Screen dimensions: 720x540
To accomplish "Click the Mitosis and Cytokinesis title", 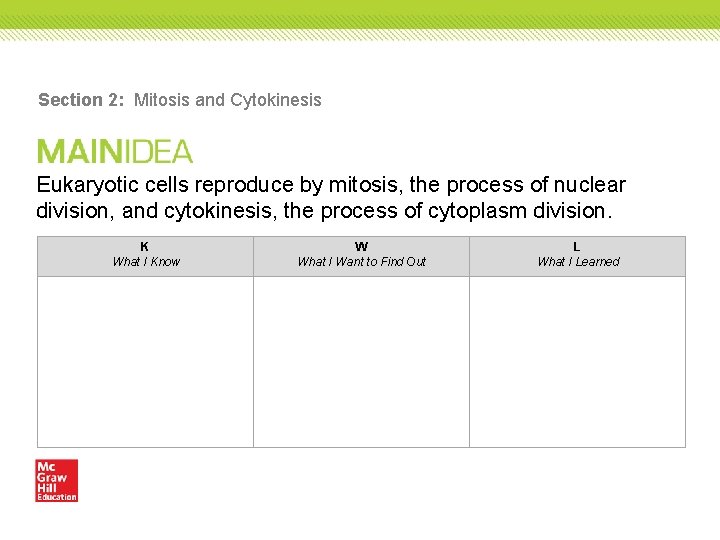I will tap(228, 100).
